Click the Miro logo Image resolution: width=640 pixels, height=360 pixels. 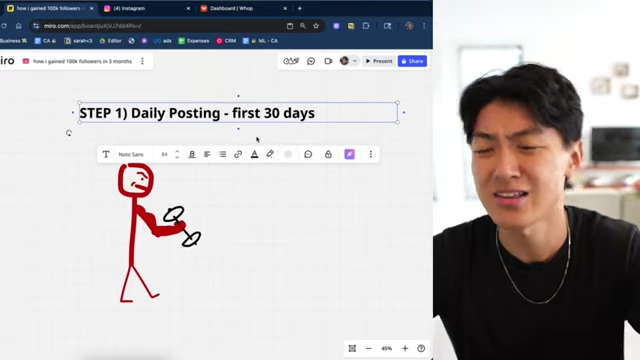tap(7, 61)
